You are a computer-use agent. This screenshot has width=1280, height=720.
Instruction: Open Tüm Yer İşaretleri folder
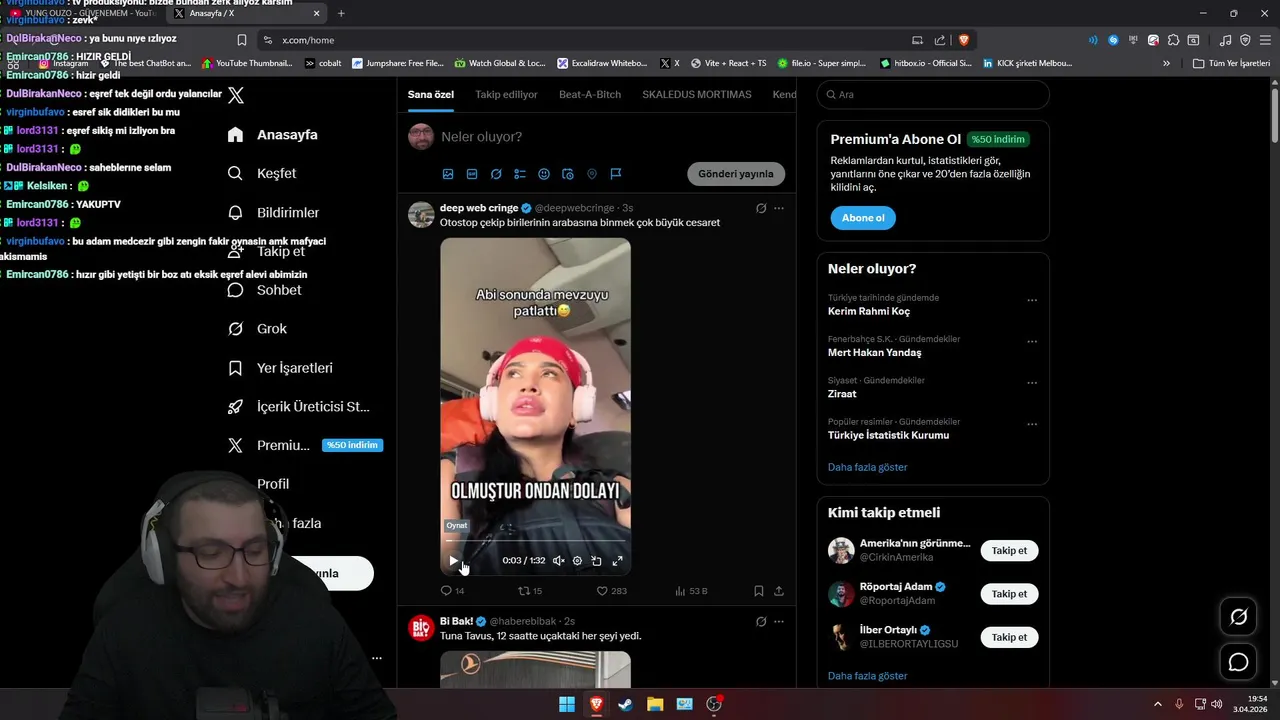pos(1231,63)
